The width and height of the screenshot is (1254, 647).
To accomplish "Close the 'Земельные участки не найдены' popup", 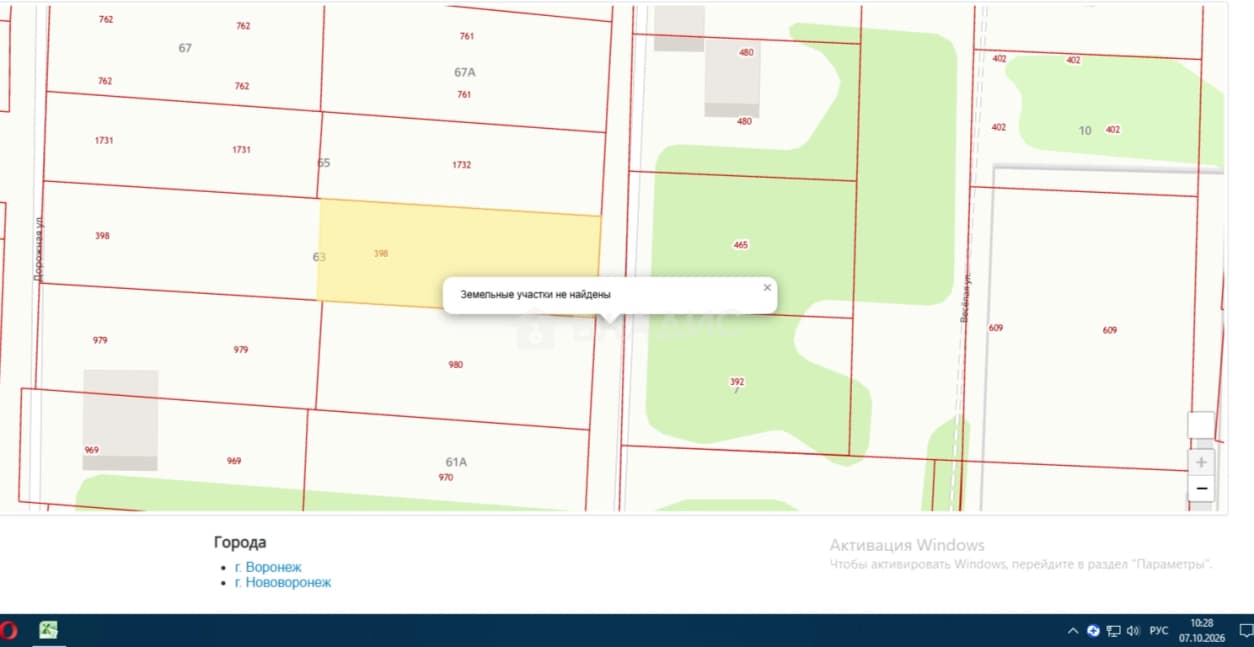I will [x=767, y=288].
